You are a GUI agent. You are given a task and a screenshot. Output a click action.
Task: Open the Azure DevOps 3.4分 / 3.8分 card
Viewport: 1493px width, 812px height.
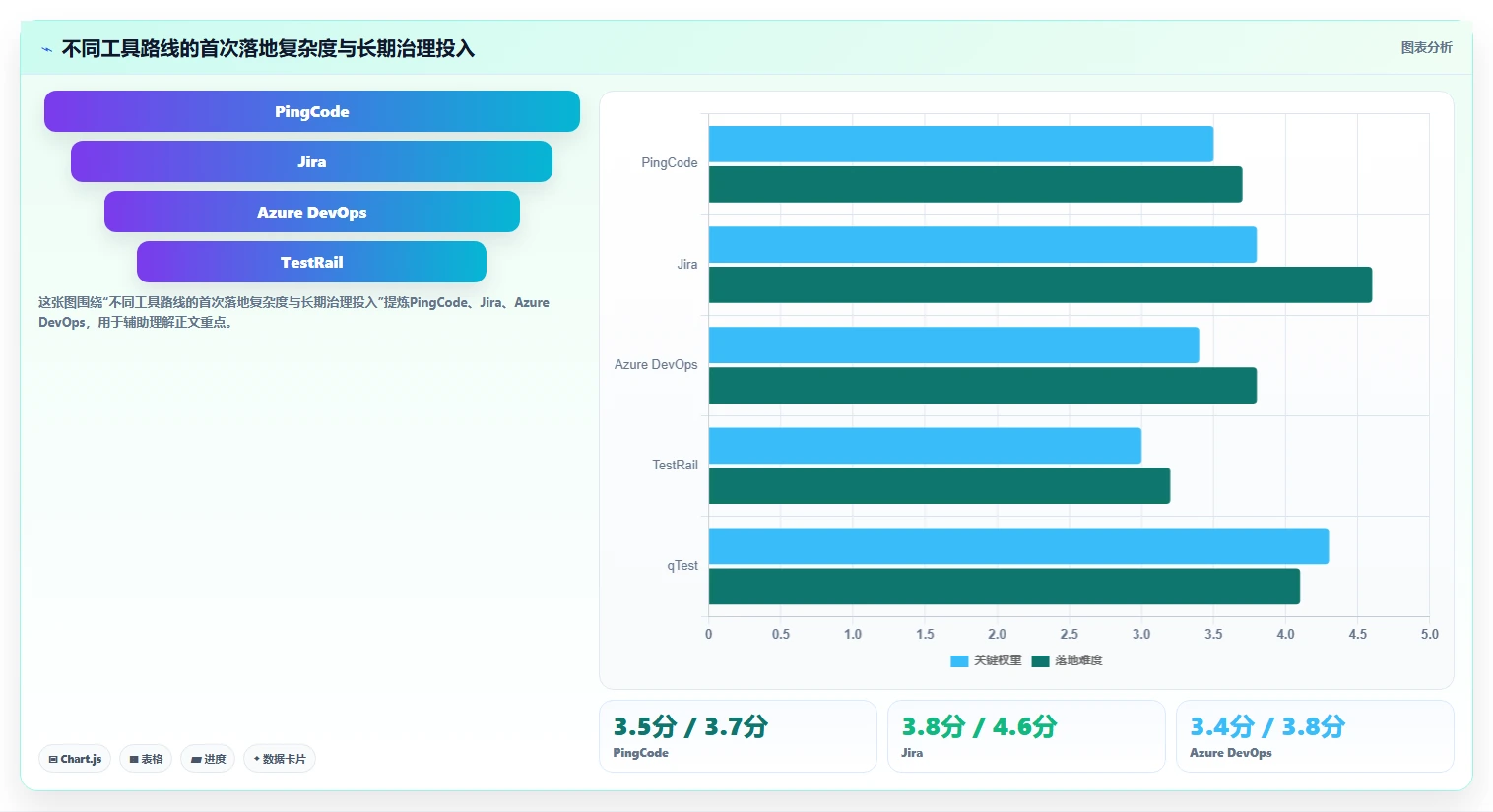[1315, 736]
